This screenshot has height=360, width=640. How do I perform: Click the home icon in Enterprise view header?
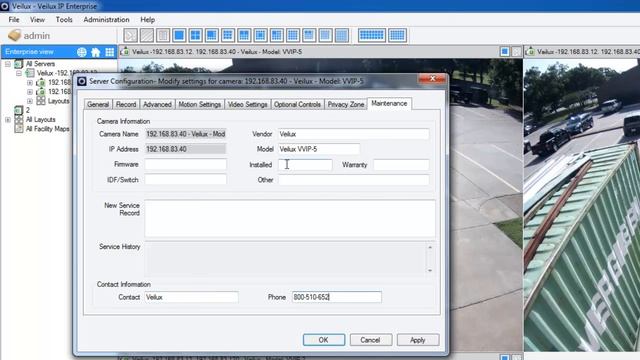(x=96, y=52)
